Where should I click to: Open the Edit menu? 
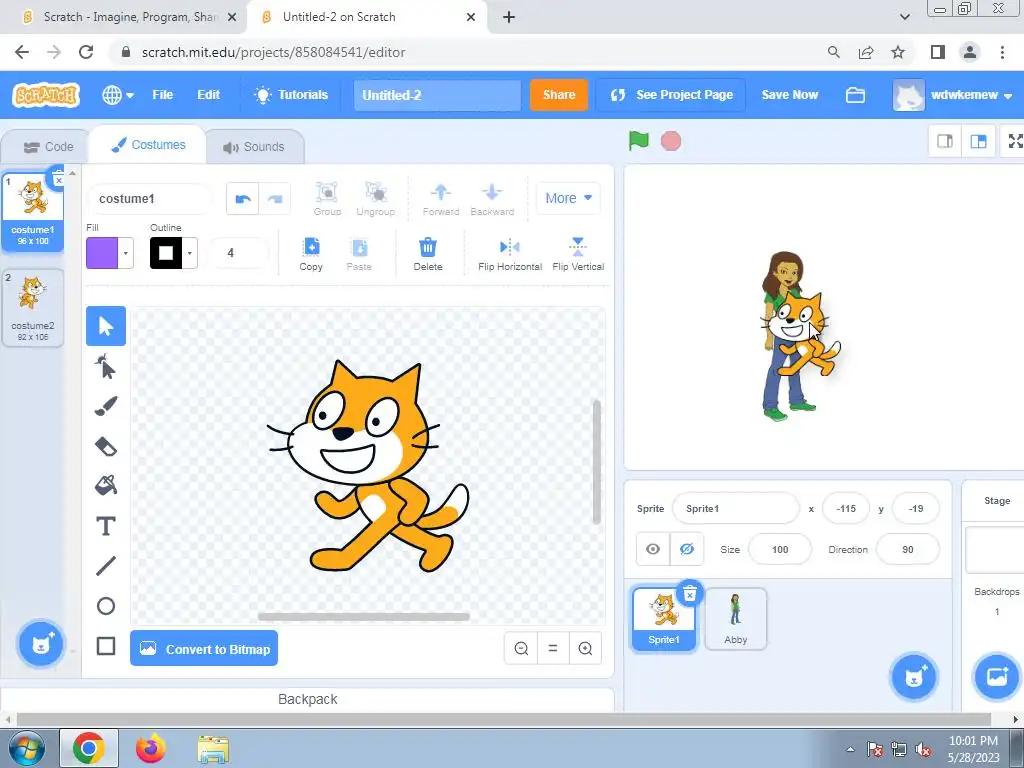(x=208, y=95)
